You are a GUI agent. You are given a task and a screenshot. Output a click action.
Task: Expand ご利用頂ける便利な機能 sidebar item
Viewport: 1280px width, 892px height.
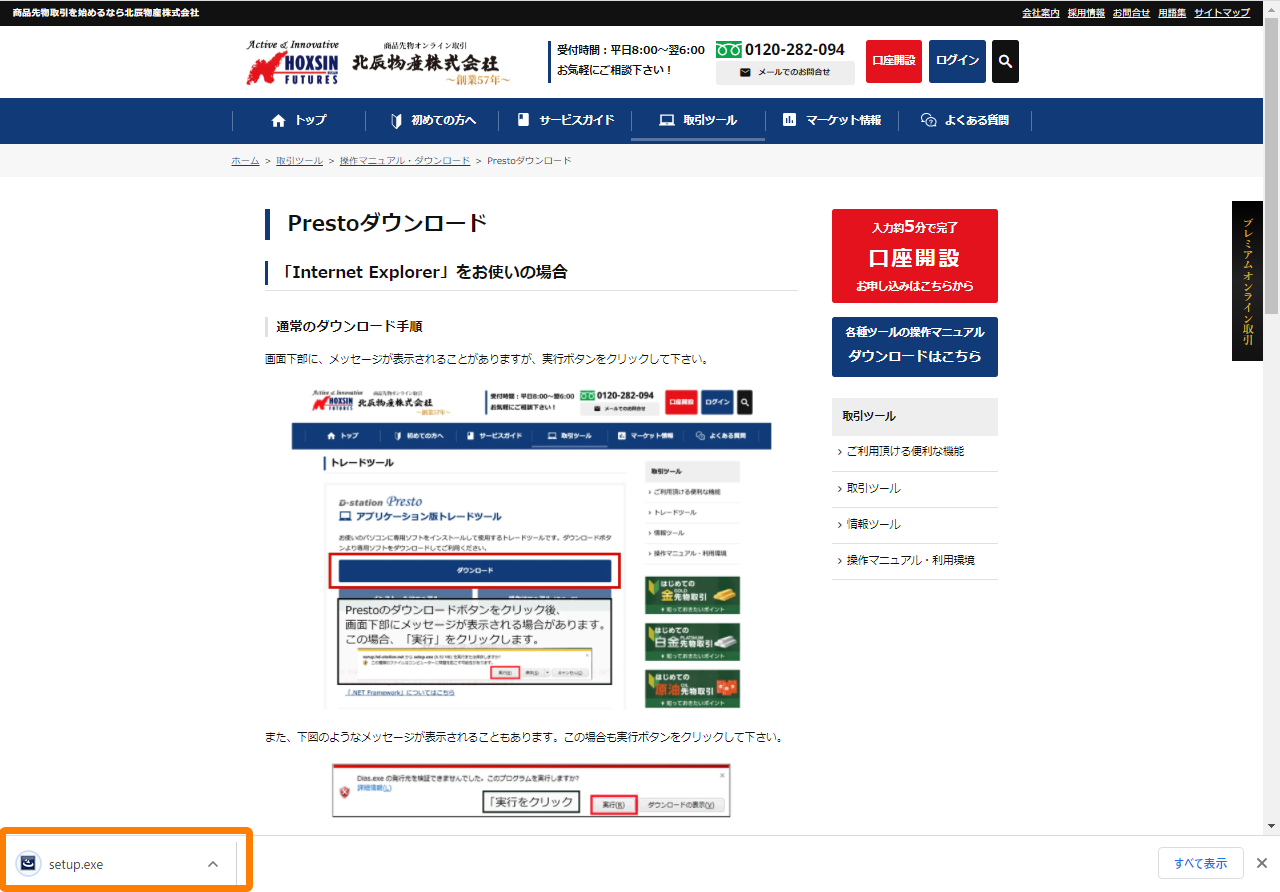coord(904,452)
